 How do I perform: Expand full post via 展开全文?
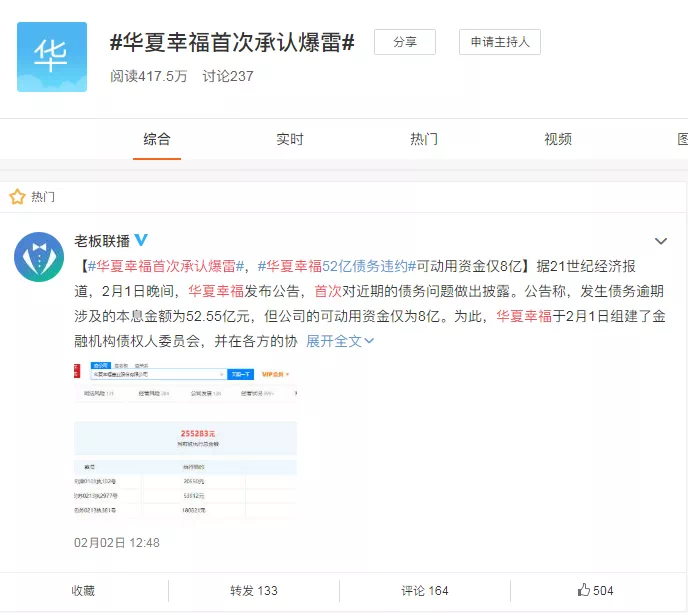[340, 341]
